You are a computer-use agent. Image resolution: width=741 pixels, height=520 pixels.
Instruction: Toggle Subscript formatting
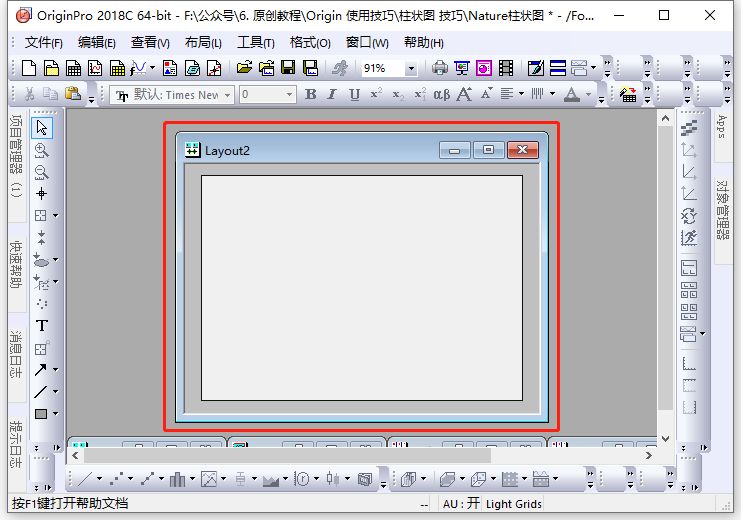point(398,95)
